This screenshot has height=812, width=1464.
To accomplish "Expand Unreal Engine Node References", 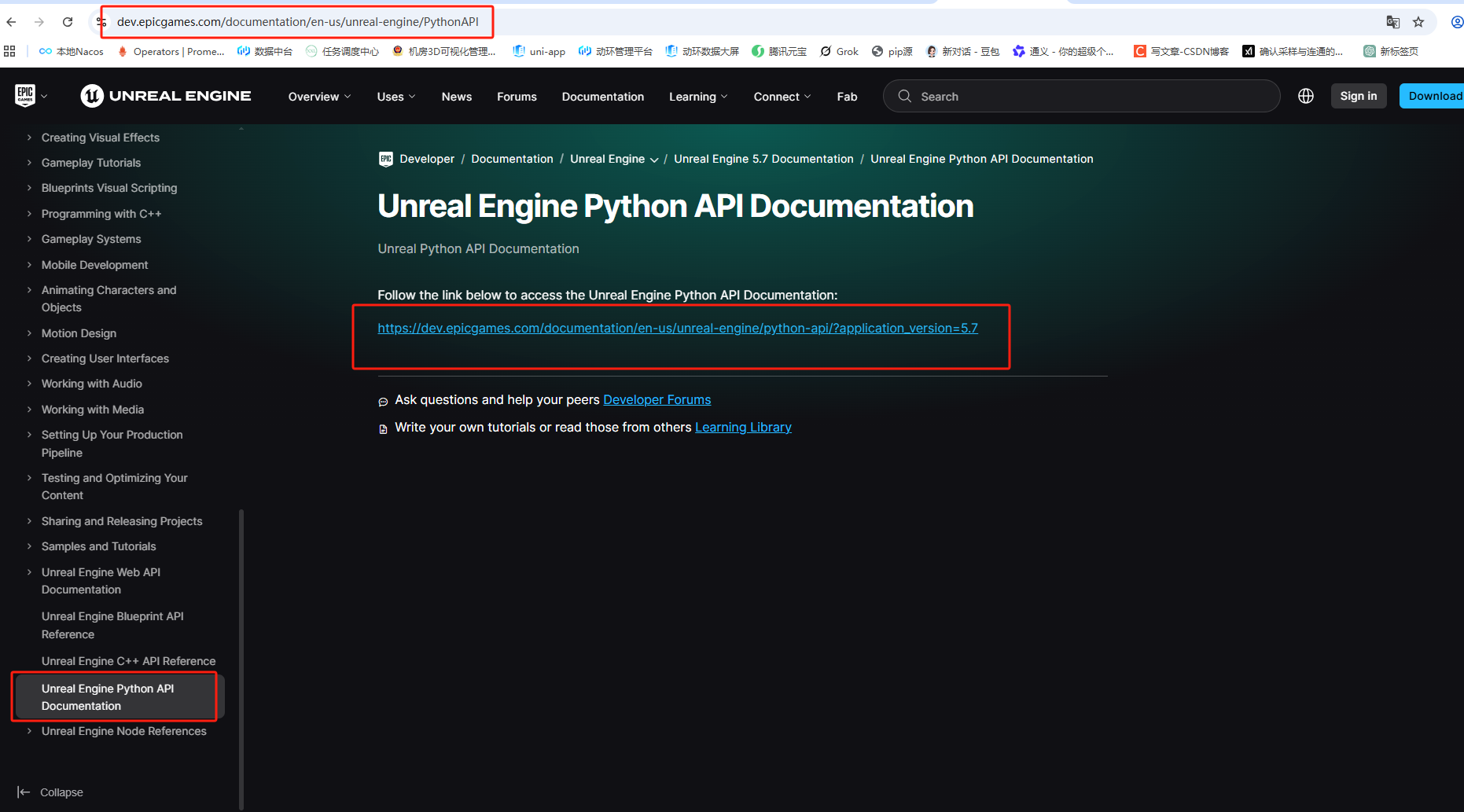I will 29,731.
